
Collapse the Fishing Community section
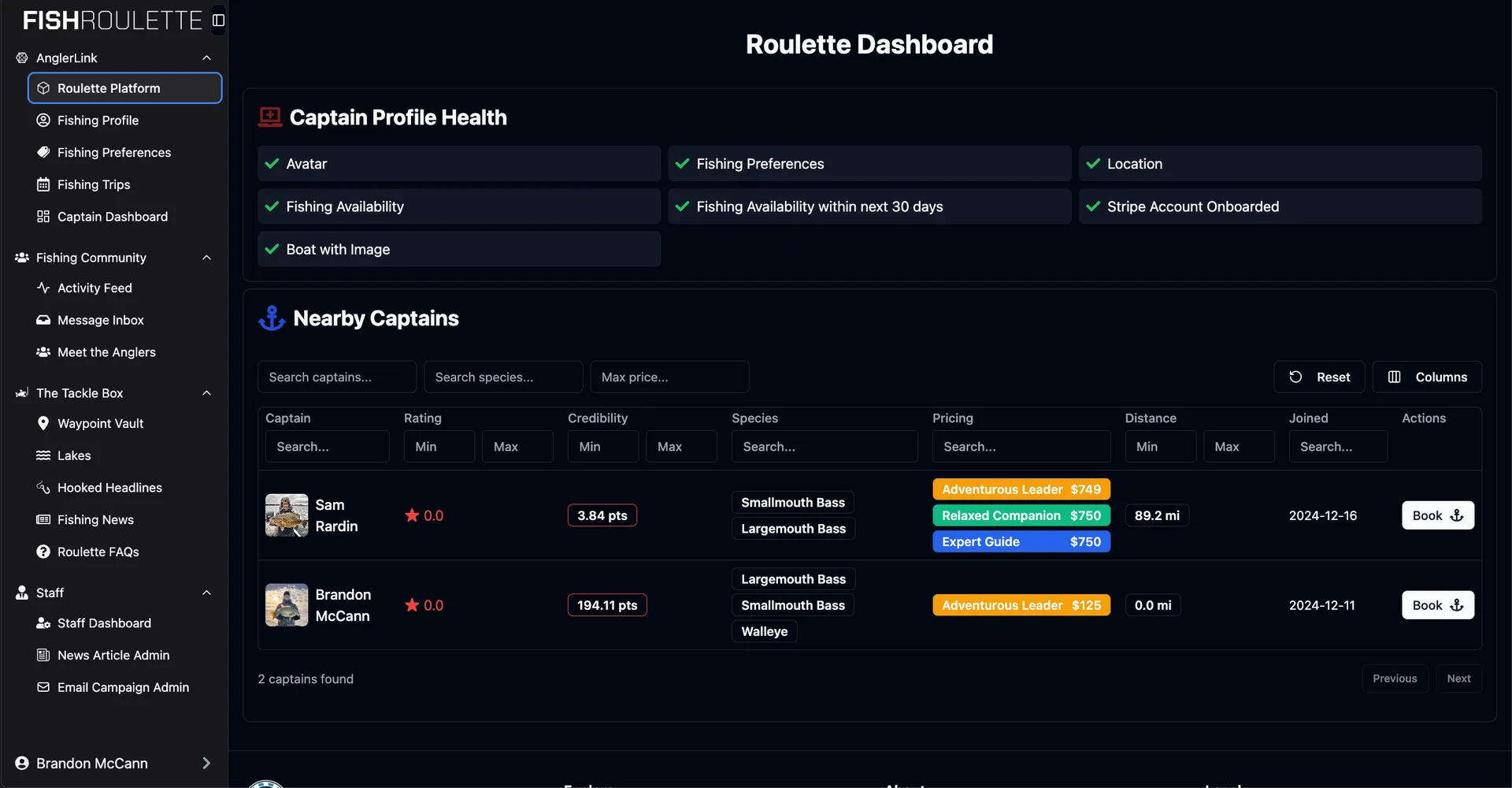click(x=206, y=258)
